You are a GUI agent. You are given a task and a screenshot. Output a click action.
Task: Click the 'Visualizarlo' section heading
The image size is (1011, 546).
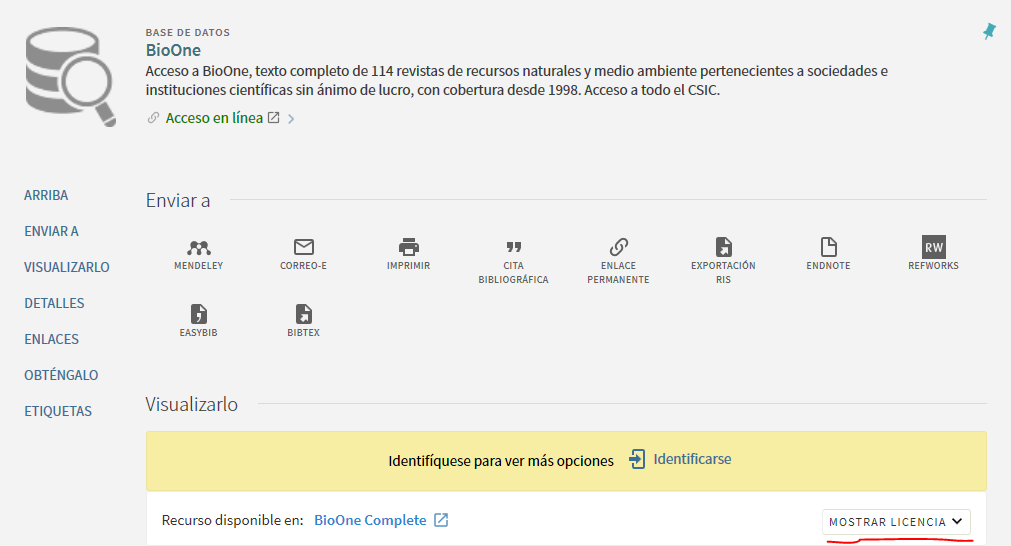[191, 404]
